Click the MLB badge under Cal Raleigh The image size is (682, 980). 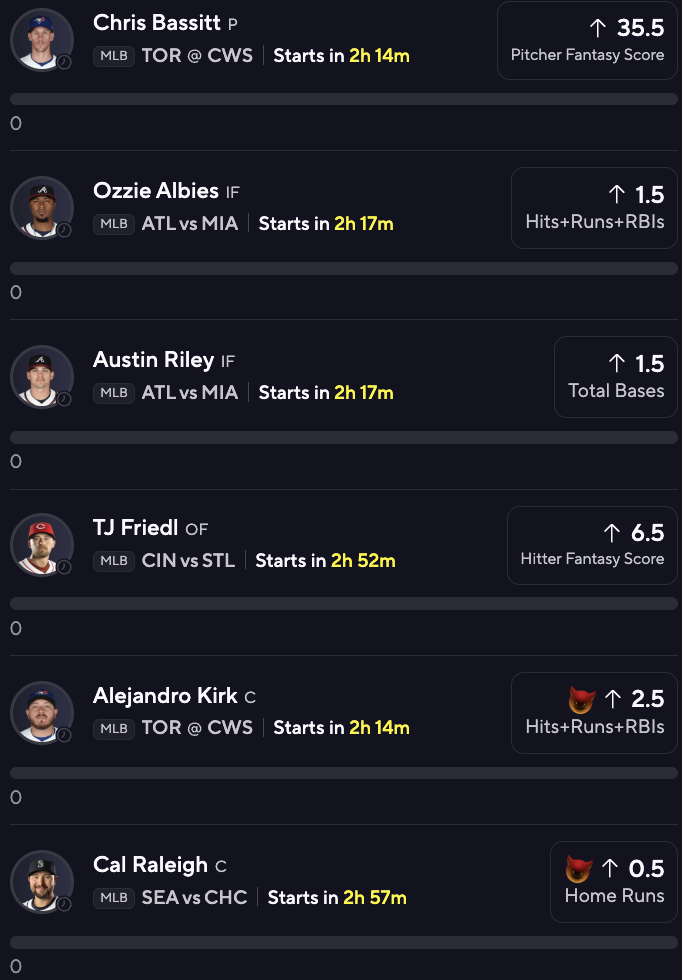tap(113, 898)
